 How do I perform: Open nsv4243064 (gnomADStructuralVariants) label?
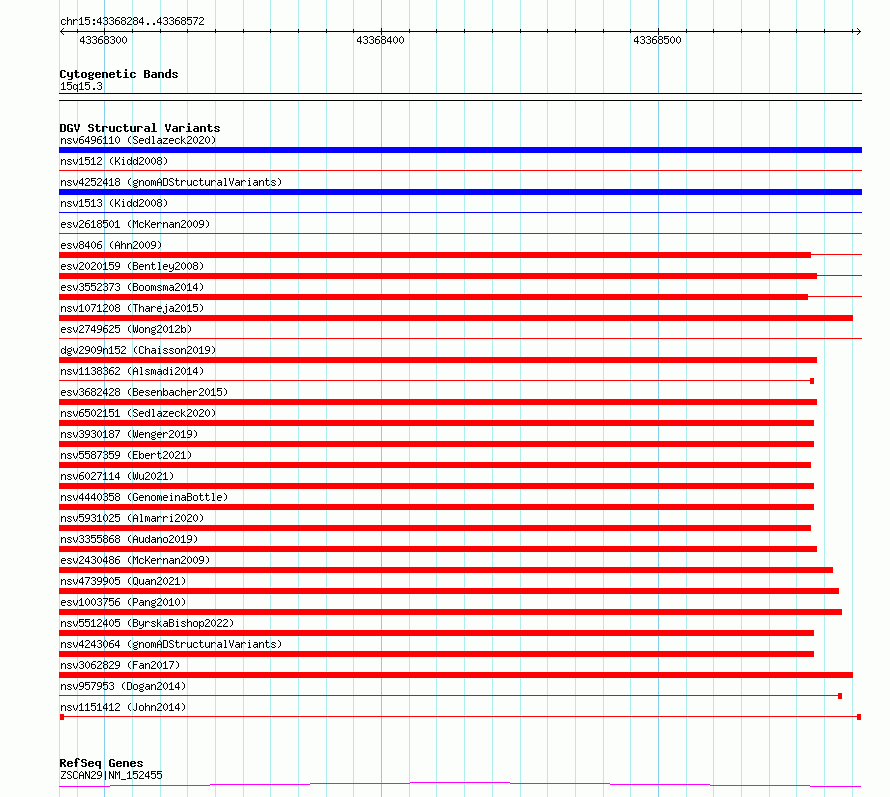click(x=171, y=644)
